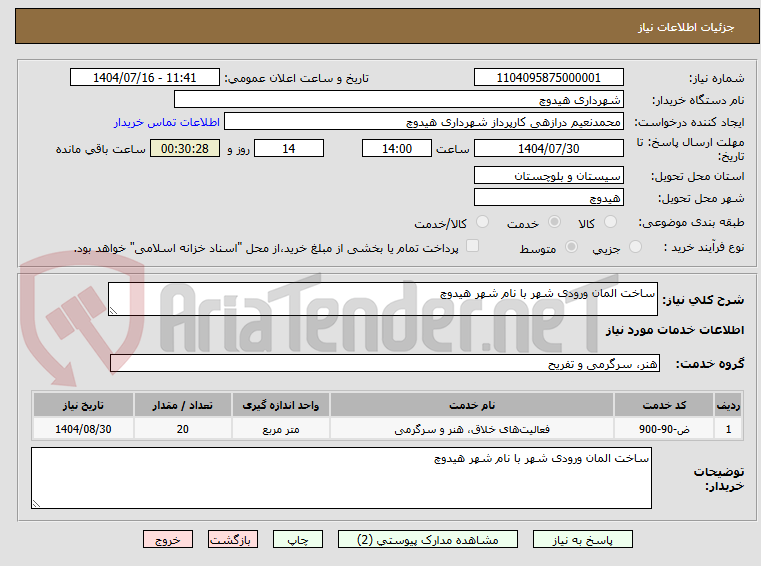Click the deadline date field 1404/07/30

(x=548, y=149)
